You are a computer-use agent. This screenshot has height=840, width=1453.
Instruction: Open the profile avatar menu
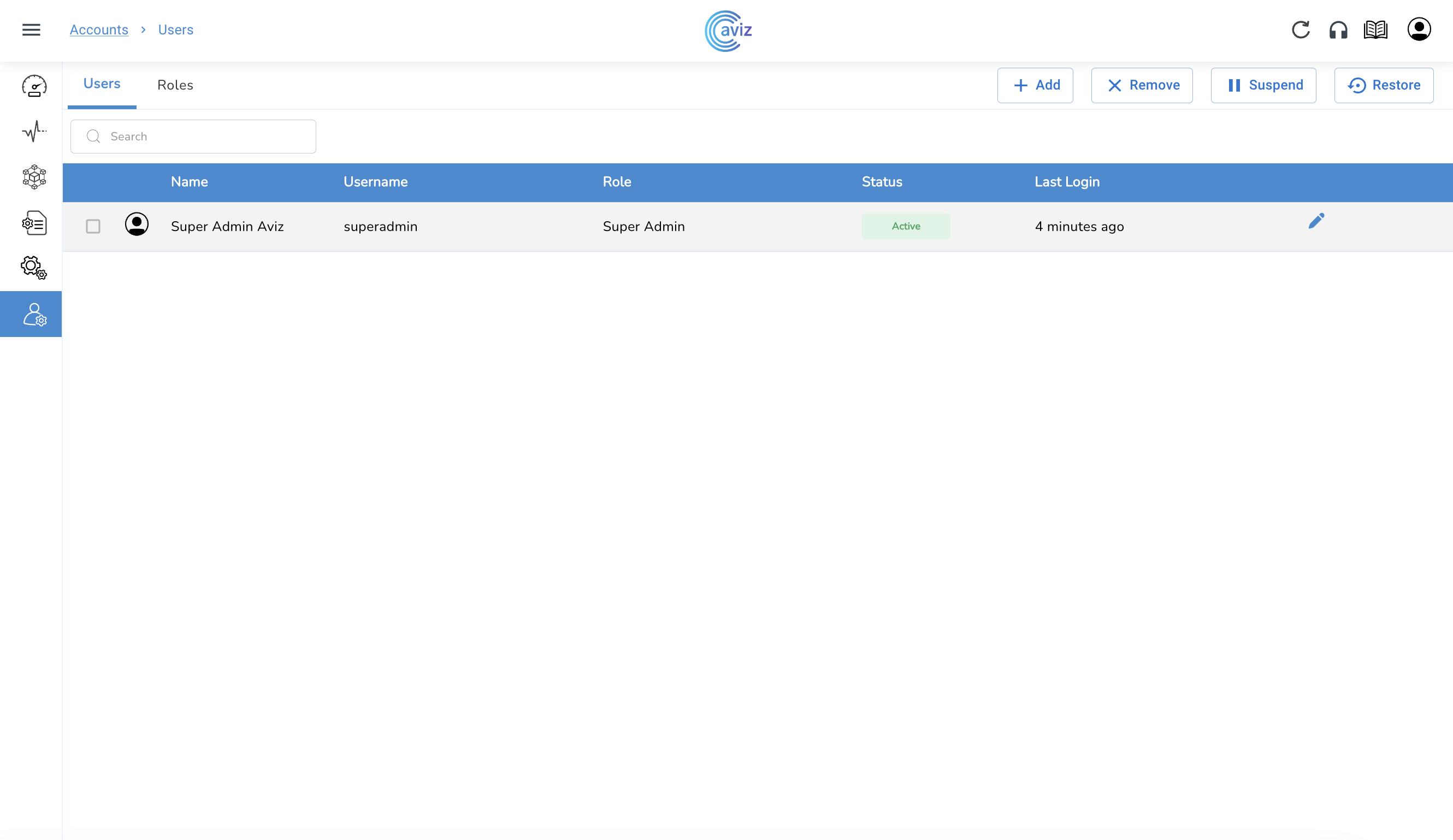(x=1419, y=29)
